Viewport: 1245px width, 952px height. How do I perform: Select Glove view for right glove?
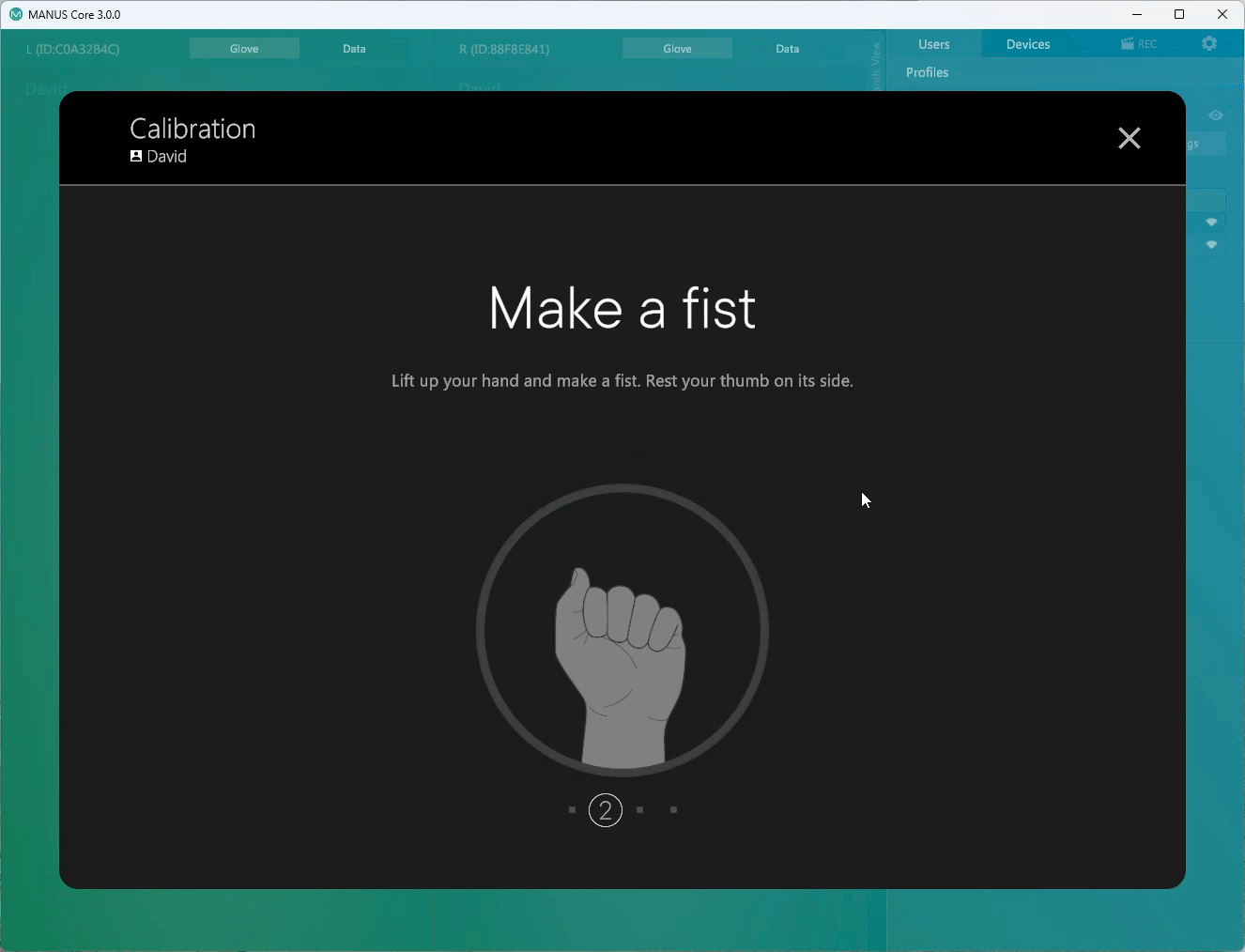(677, 49)
